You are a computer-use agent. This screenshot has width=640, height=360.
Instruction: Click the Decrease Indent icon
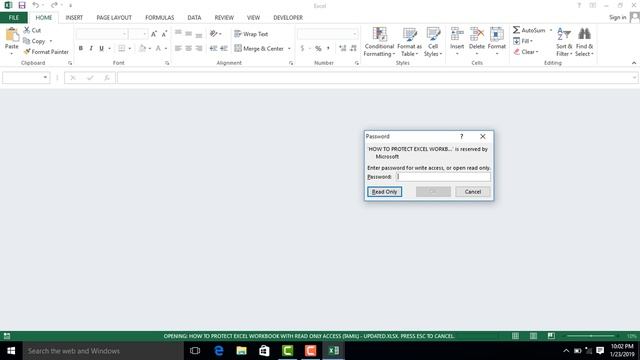click(x=213, y=48)
